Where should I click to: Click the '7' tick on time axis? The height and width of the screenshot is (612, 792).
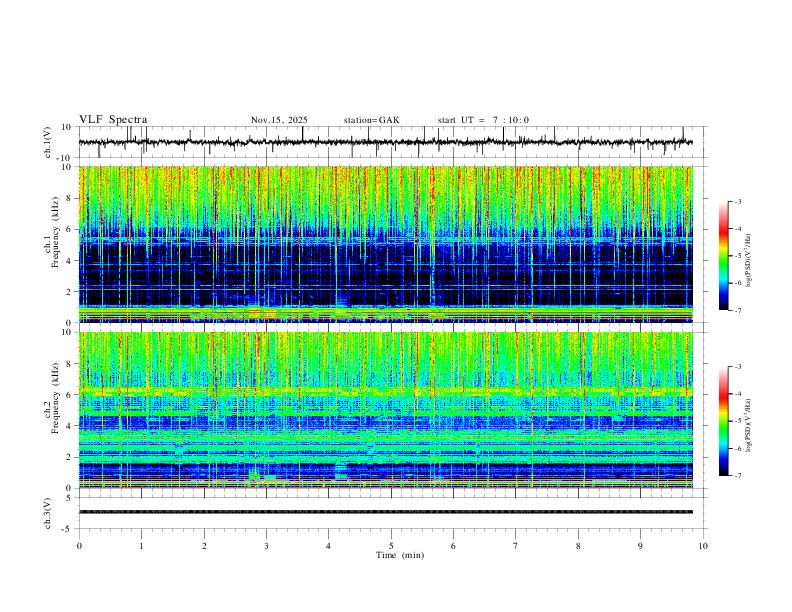pyautogui.click(x=516, y=546)
